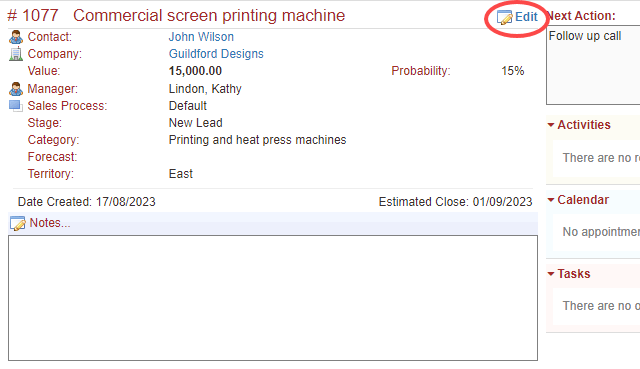
Task: Click the 15% probability value
Action: click(x=513, y=71)
